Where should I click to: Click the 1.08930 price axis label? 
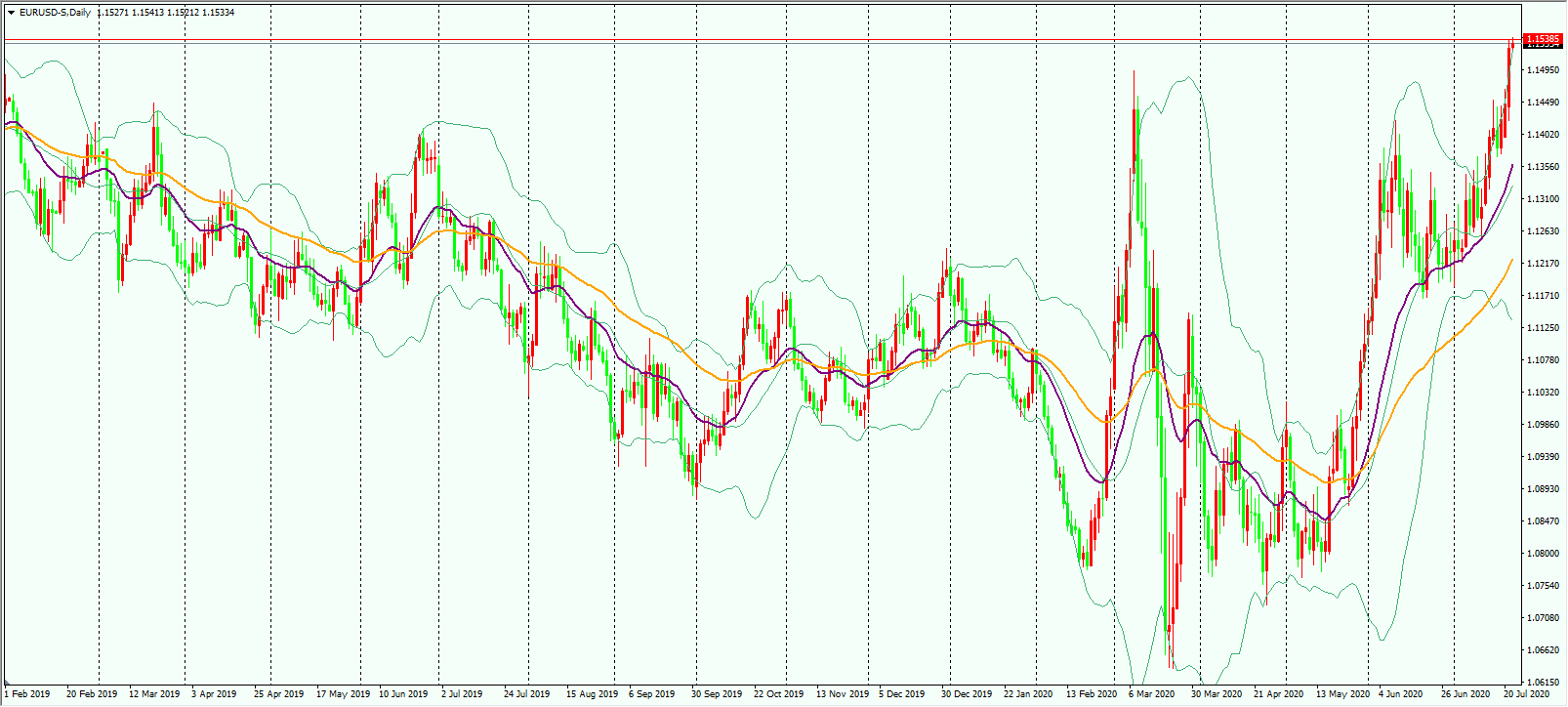click(x=1543, y=489)
